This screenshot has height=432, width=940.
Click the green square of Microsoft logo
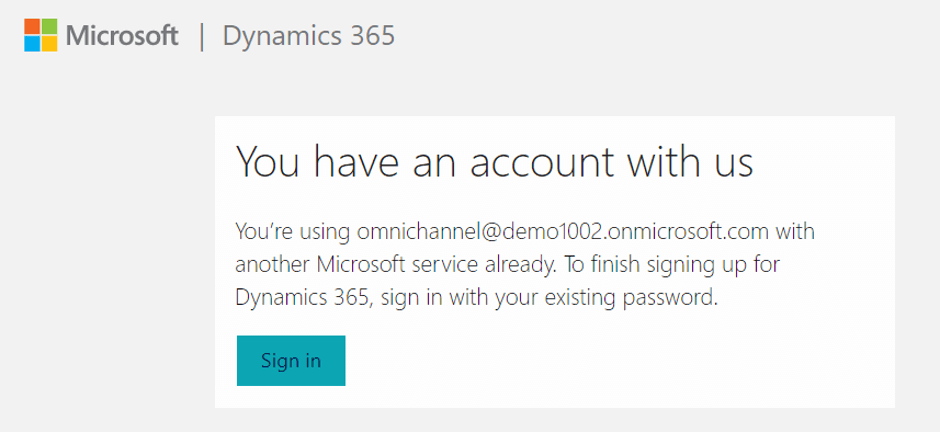[x=50, y=26]
